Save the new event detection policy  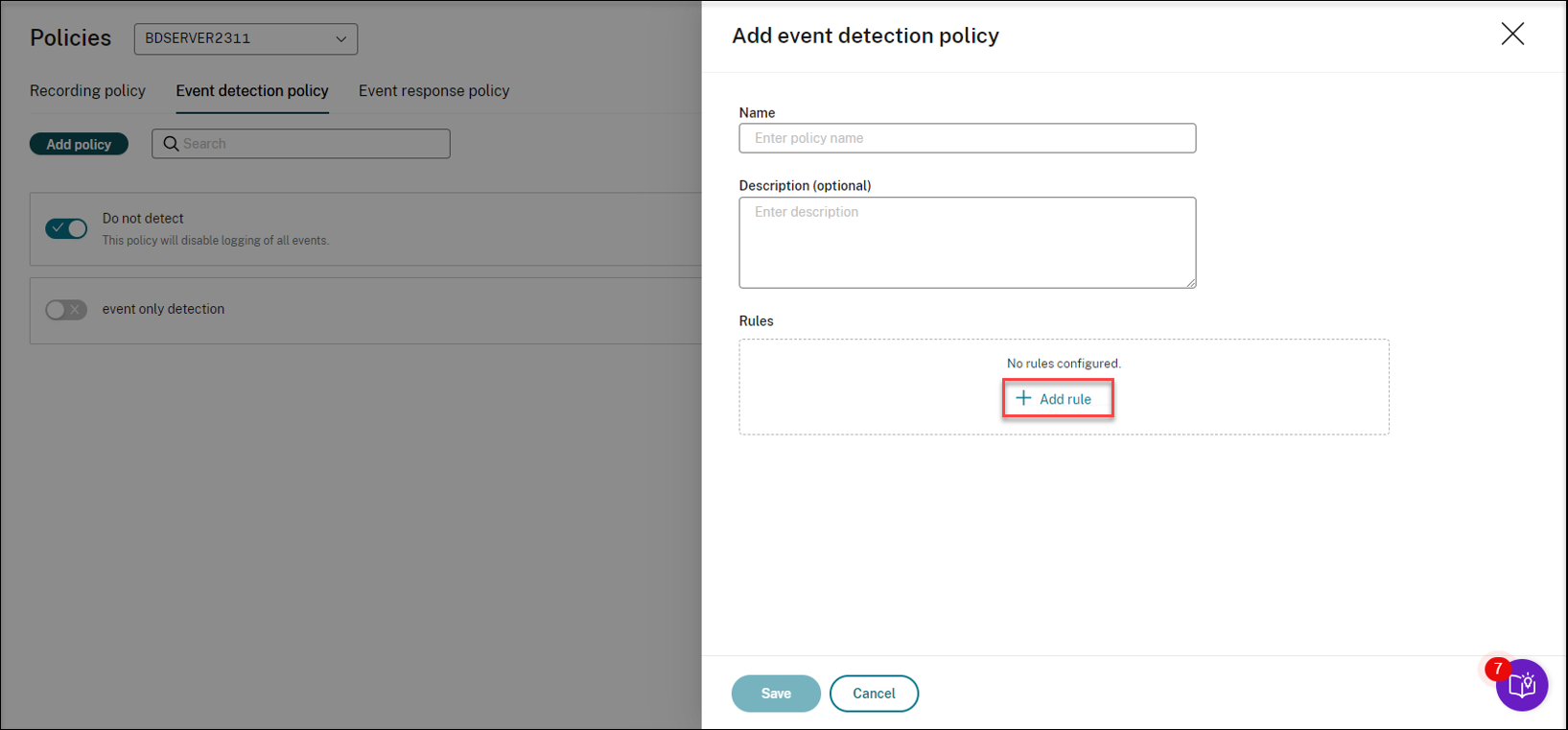coord(776,694)
